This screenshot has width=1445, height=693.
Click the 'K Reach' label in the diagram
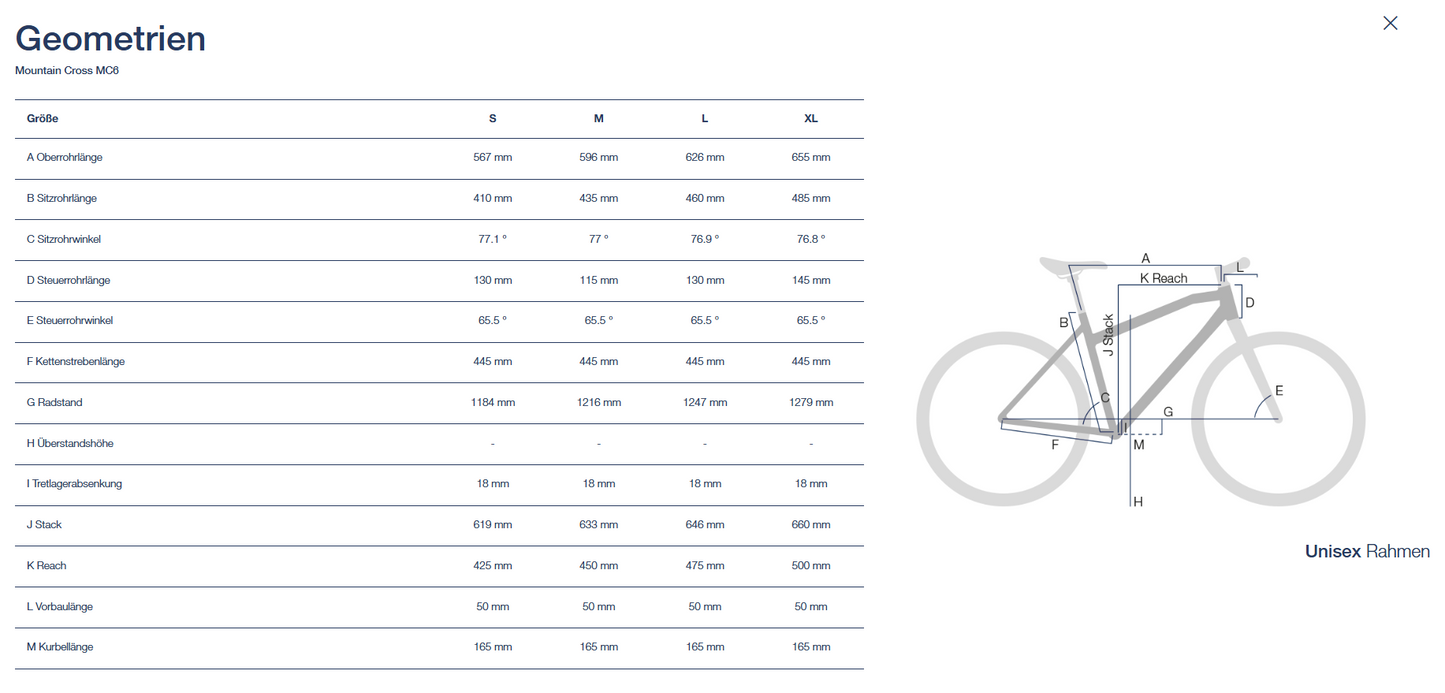(x=1163, y=278)
